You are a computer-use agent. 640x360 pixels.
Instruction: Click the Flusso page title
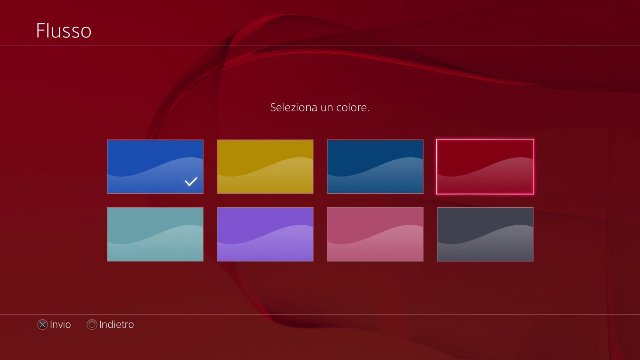[64, 31]
